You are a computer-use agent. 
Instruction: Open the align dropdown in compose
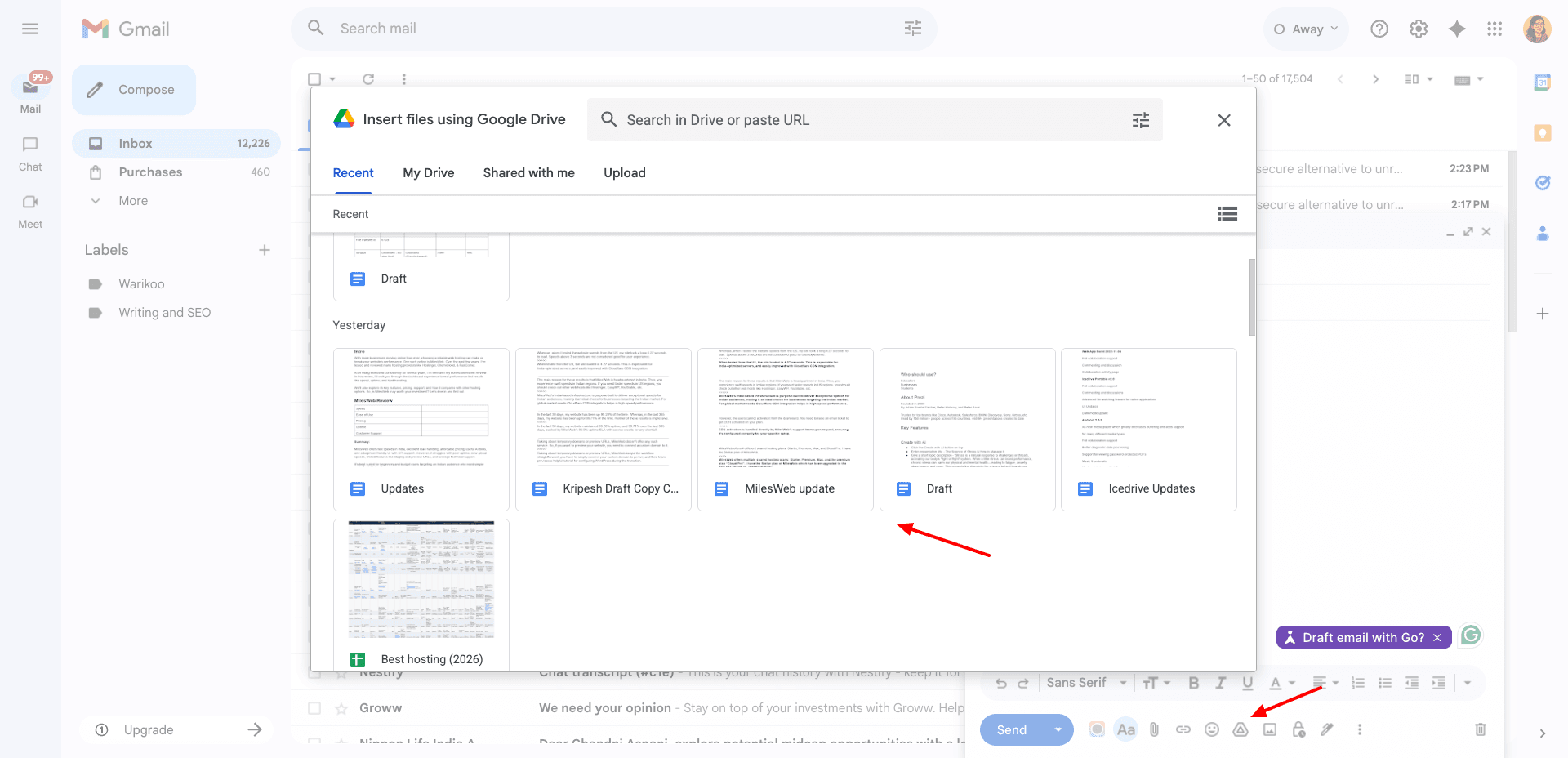(x=1325, y=683)
